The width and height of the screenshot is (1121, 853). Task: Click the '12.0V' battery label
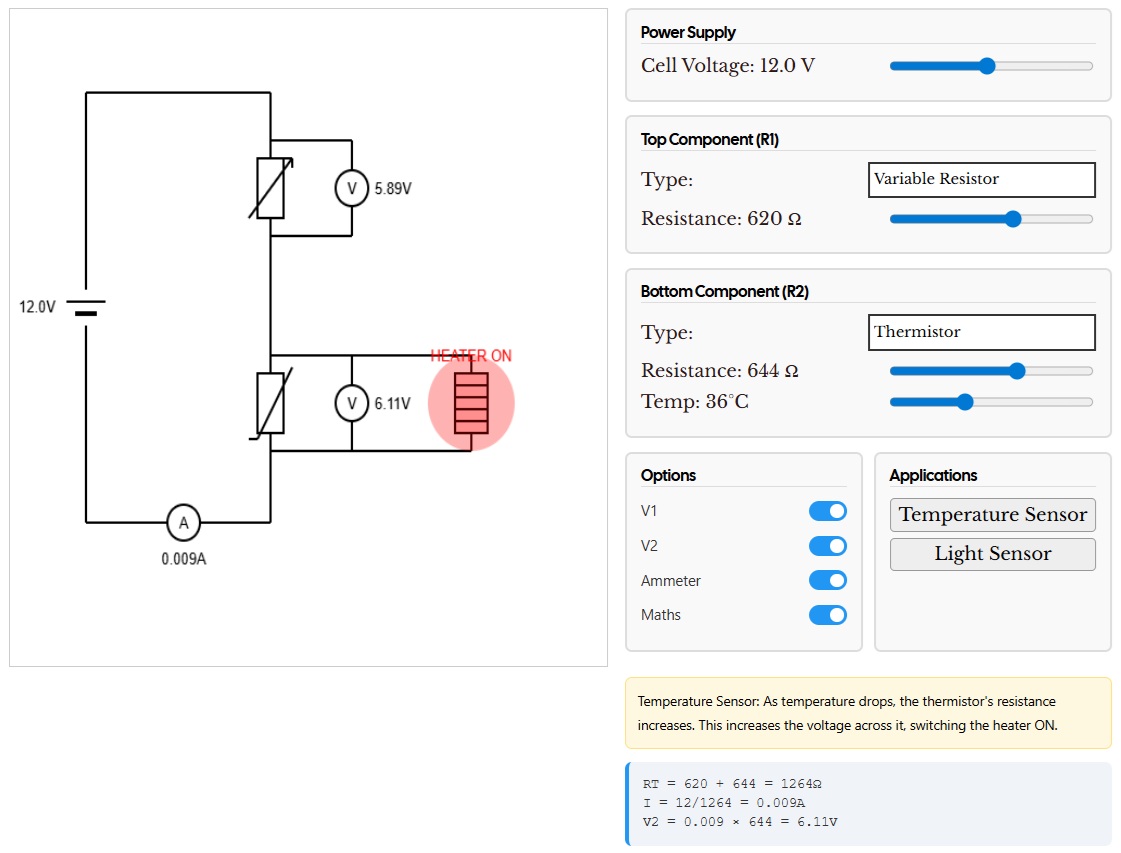click(x=37, y=307)
